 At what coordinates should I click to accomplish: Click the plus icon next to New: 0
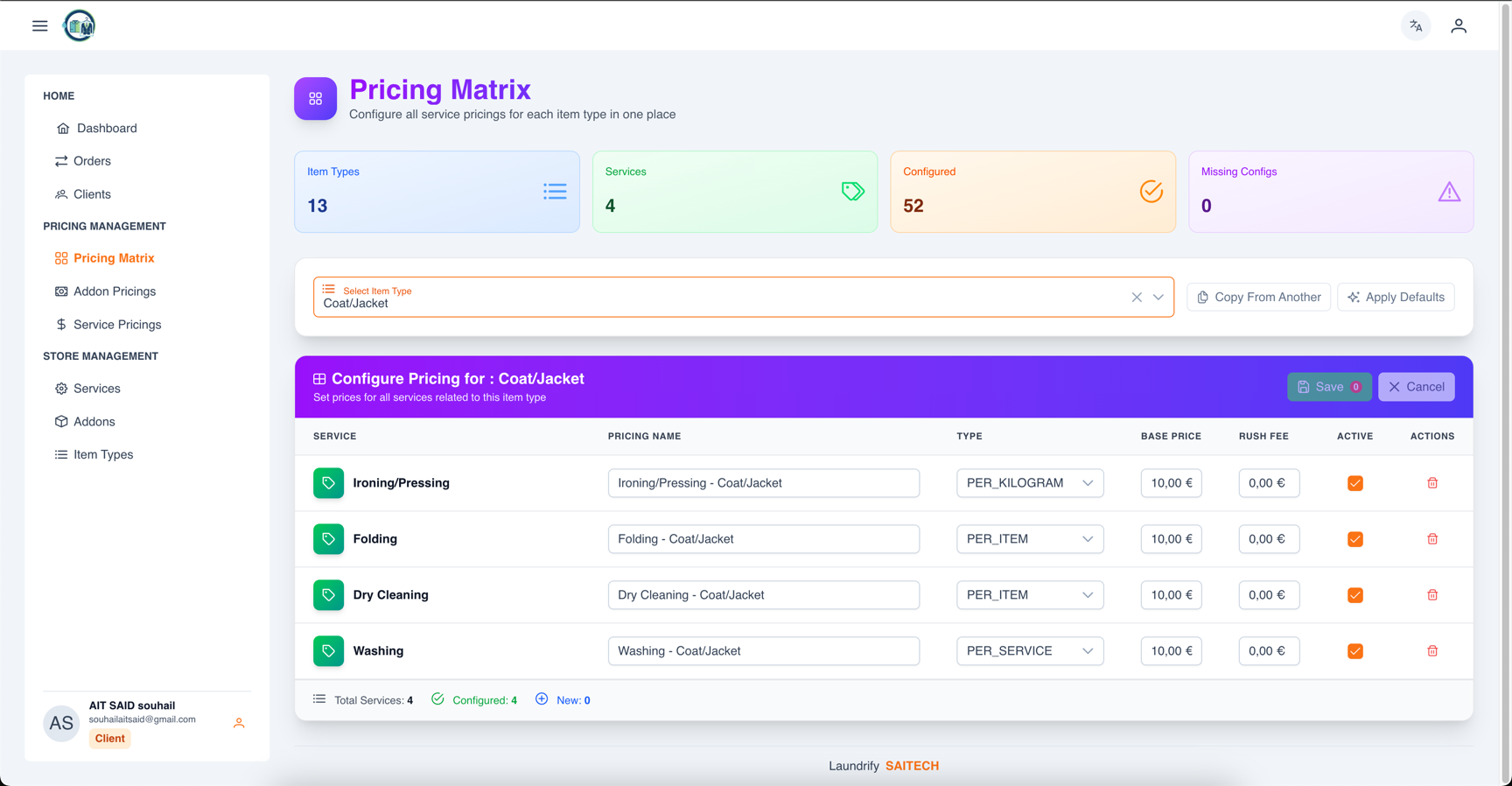542,698
